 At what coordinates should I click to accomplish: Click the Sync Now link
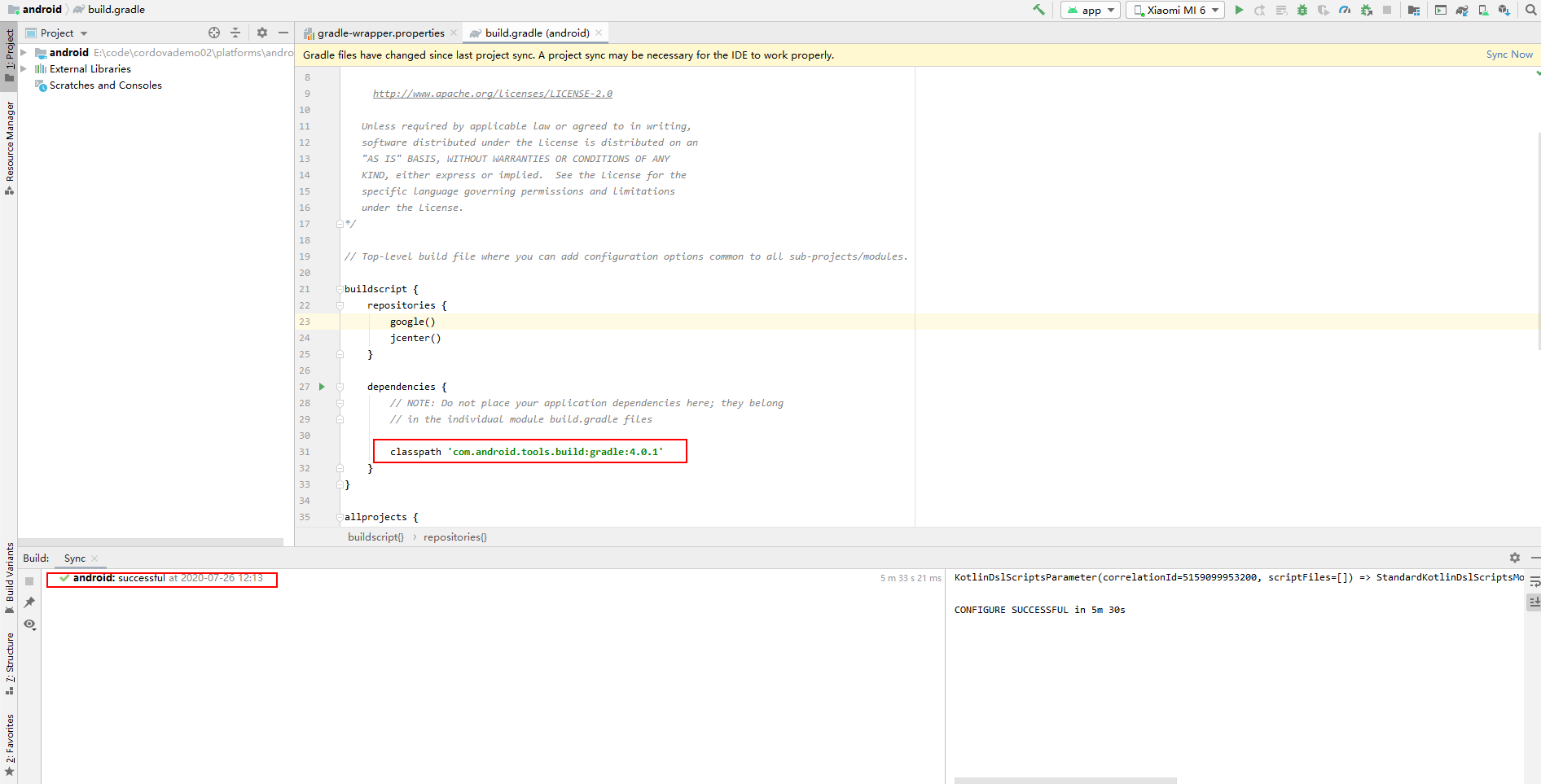click(x=1509, y=55)
